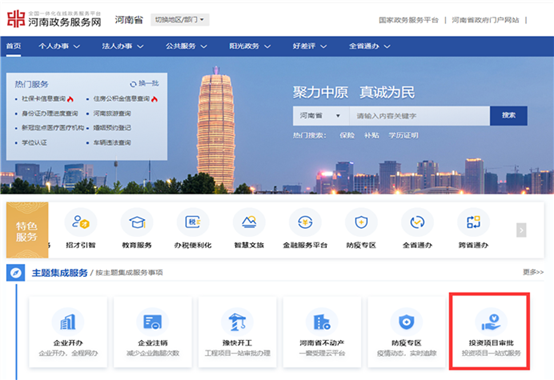The image size is (554, 380).
Task: Expand the 个人办事 menu
Action: (x=59, y=46)
